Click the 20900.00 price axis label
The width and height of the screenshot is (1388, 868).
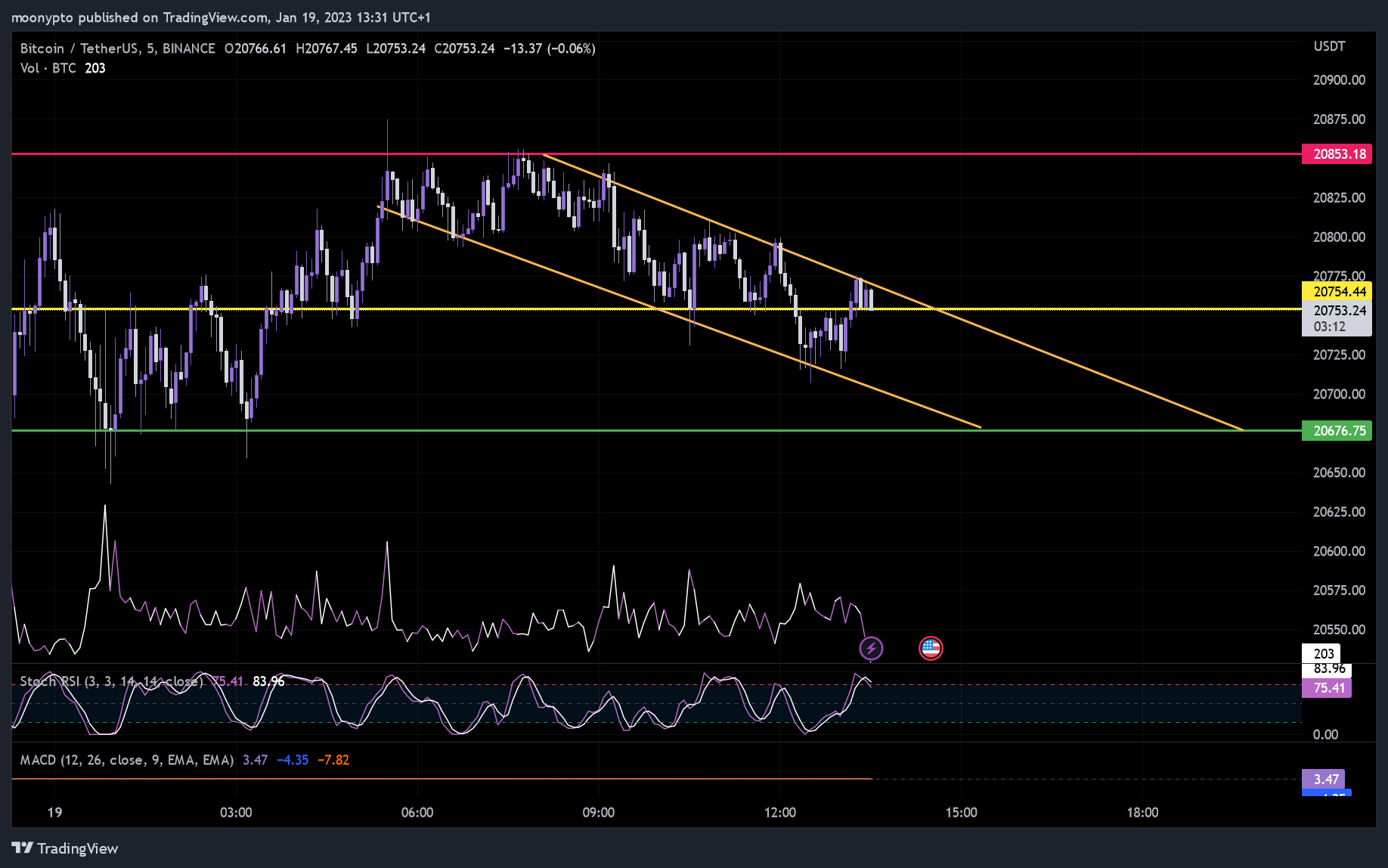coord(1339,80)
